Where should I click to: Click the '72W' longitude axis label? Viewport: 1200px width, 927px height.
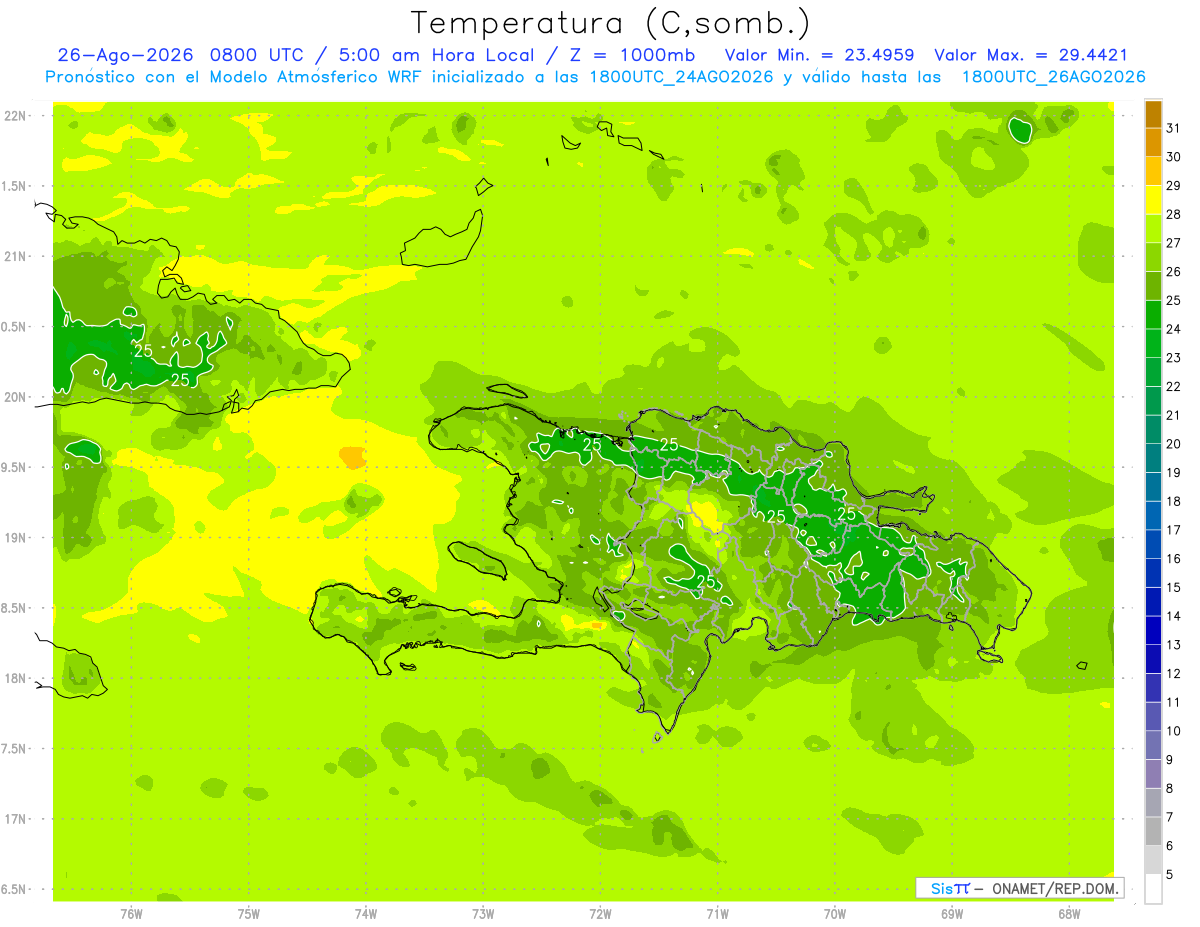pyautogui.click(x=600, y=913)
